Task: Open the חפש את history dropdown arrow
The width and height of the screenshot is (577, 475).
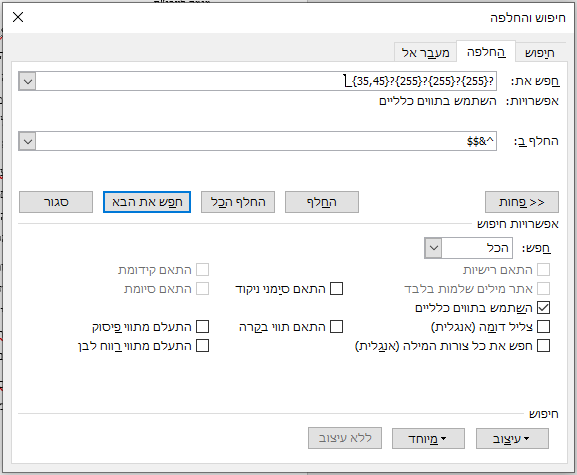Action: pos(28,81)
